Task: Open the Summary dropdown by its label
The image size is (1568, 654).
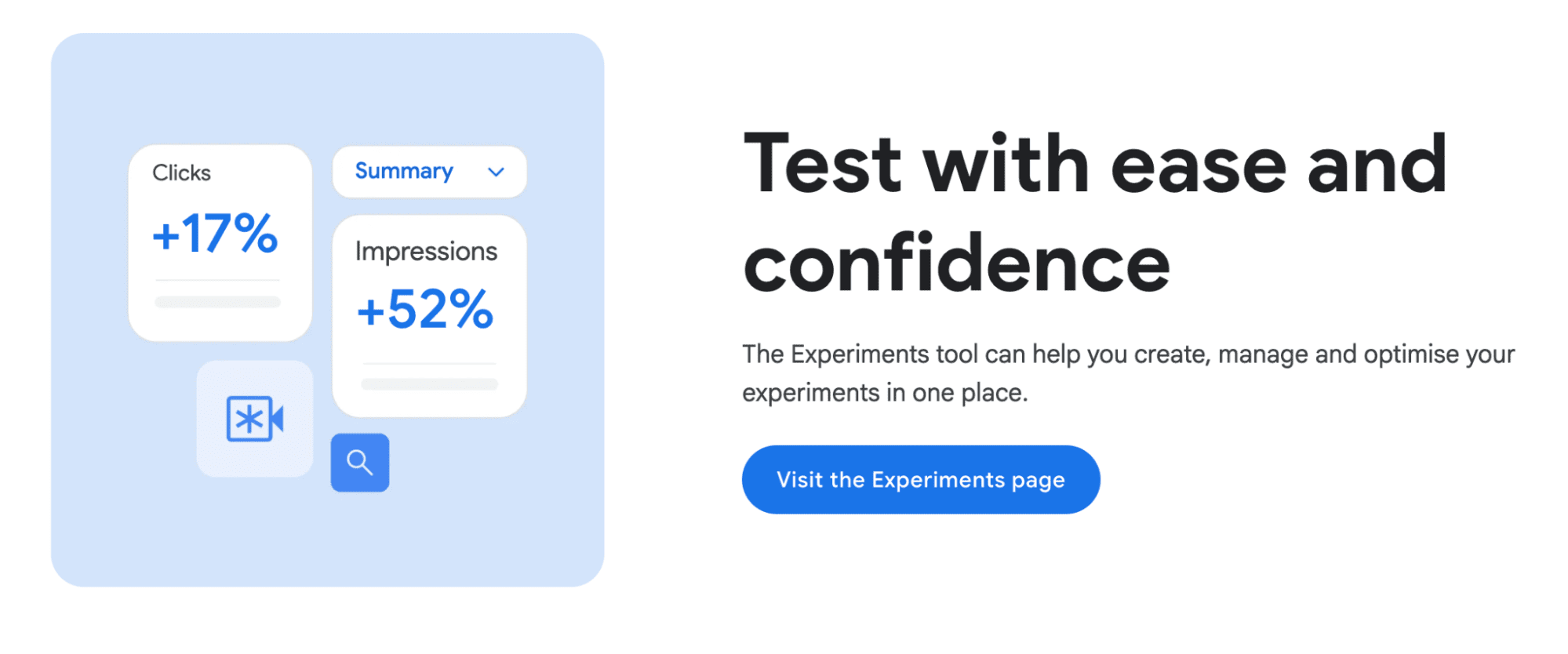Action: [404, 171]
